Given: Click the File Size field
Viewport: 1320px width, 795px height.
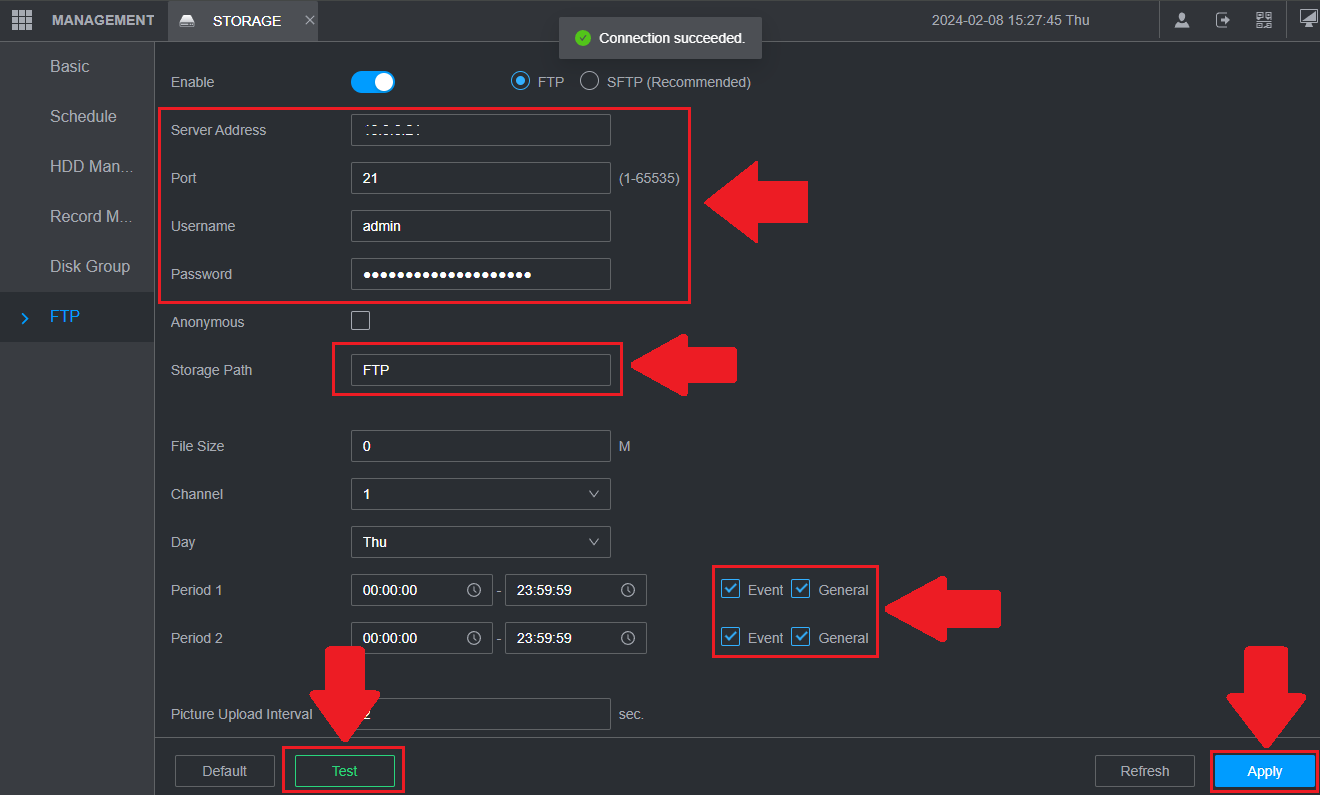Looking at the screenshot, I should pos(481,446).
